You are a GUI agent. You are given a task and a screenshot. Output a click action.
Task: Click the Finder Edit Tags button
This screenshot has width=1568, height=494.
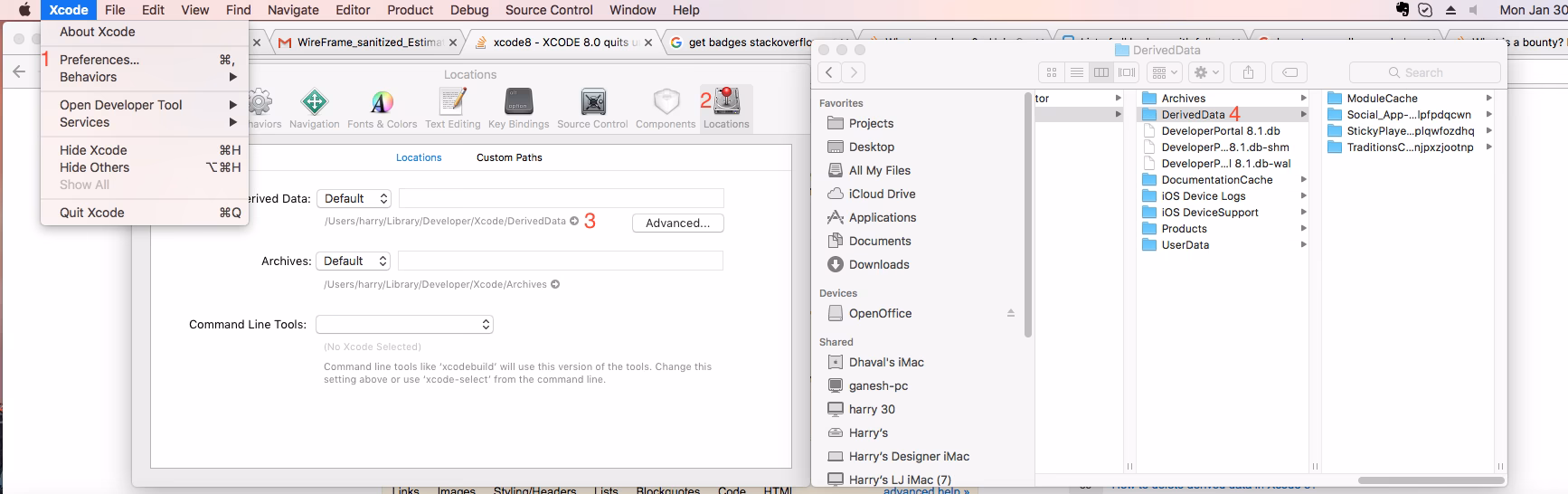click(x=1290, y=72)
